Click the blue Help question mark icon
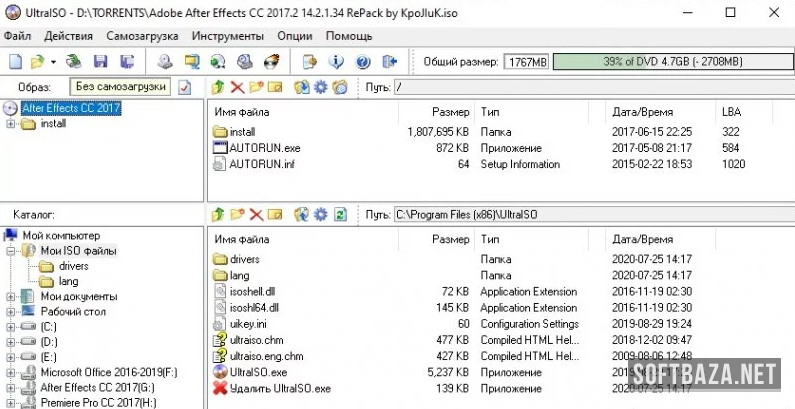The height and width of the screenshot is (409, 795). pyautogui.click(x=363, y=62)
